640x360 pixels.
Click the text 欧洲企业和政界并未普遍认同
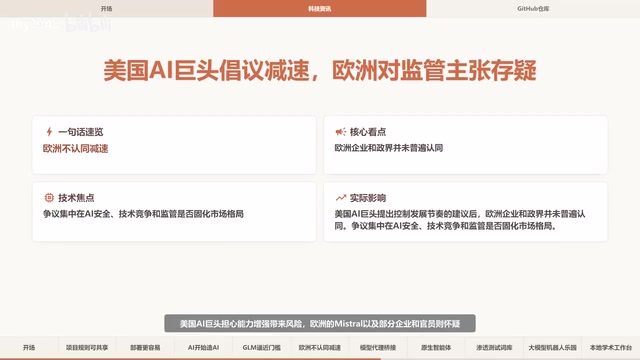[x=389, y=148]
